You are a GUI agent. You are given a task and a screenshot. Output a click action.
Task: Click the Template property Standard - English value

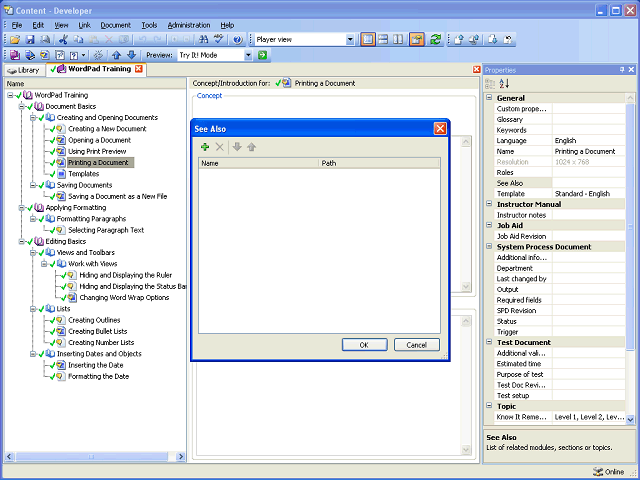pyautogui.click(x=588, y=194)
